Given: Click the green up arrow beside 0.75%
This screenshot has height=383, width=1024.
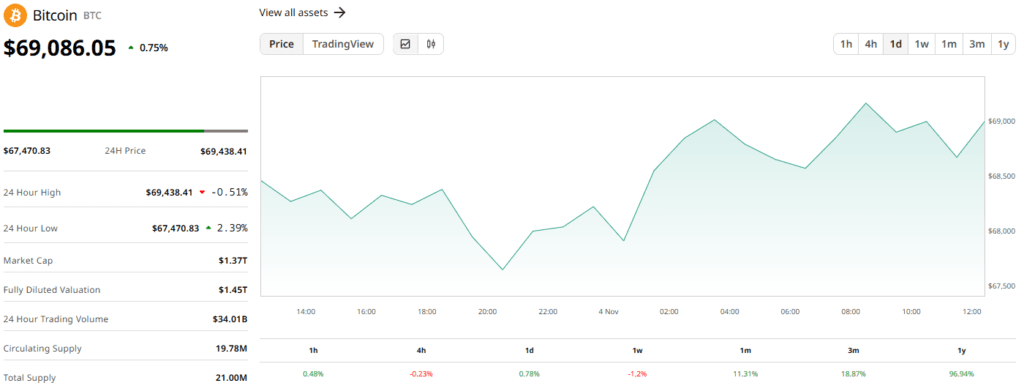Looking at the screenshot, I should click(131, 48).
